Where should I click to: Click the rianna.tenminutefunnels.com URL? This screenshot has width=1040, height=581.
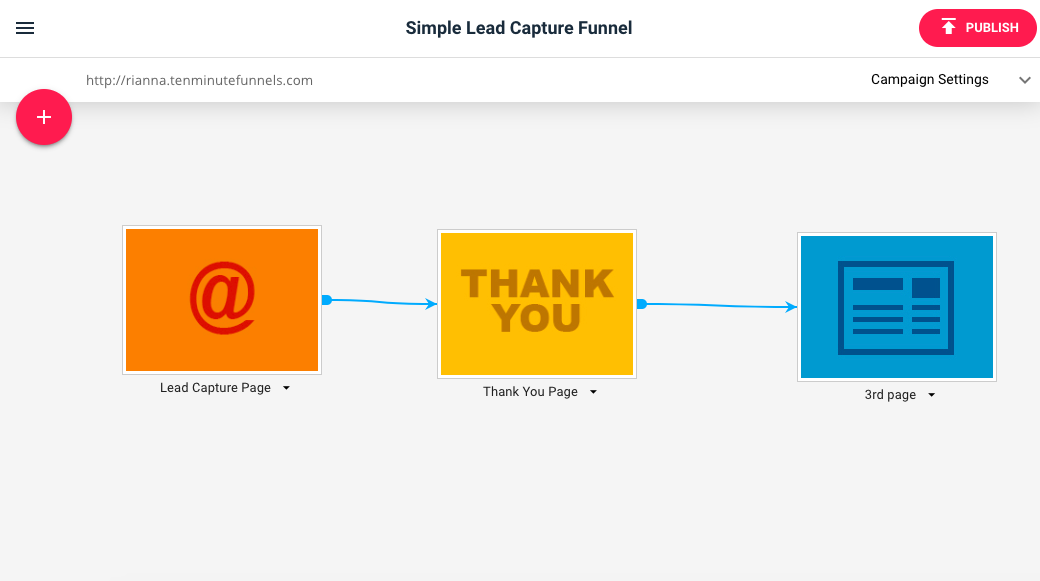pyautogui.click(x=199, y=80)
